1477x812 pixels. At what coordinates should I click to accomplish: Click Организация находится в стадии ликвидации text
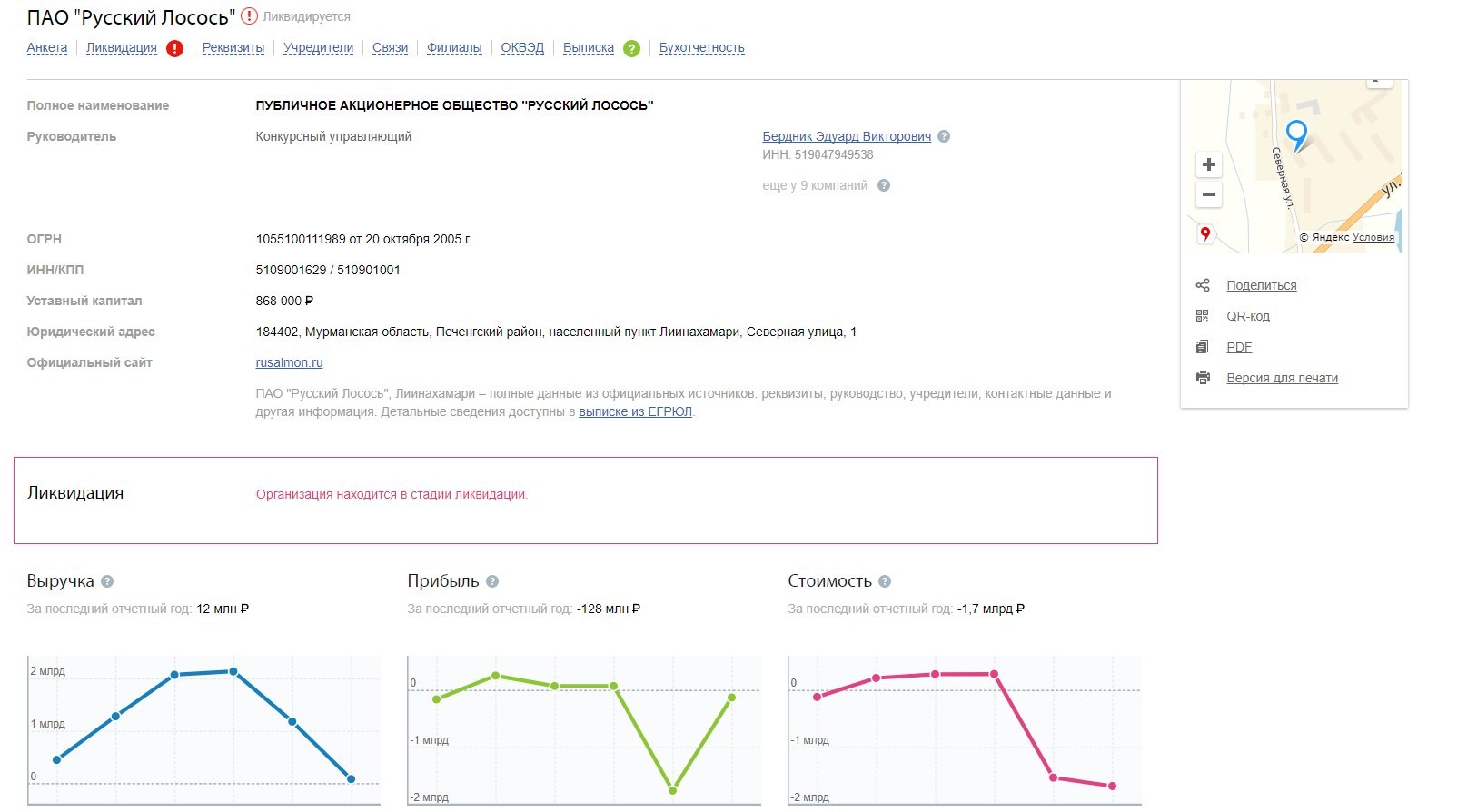(392, 495)
